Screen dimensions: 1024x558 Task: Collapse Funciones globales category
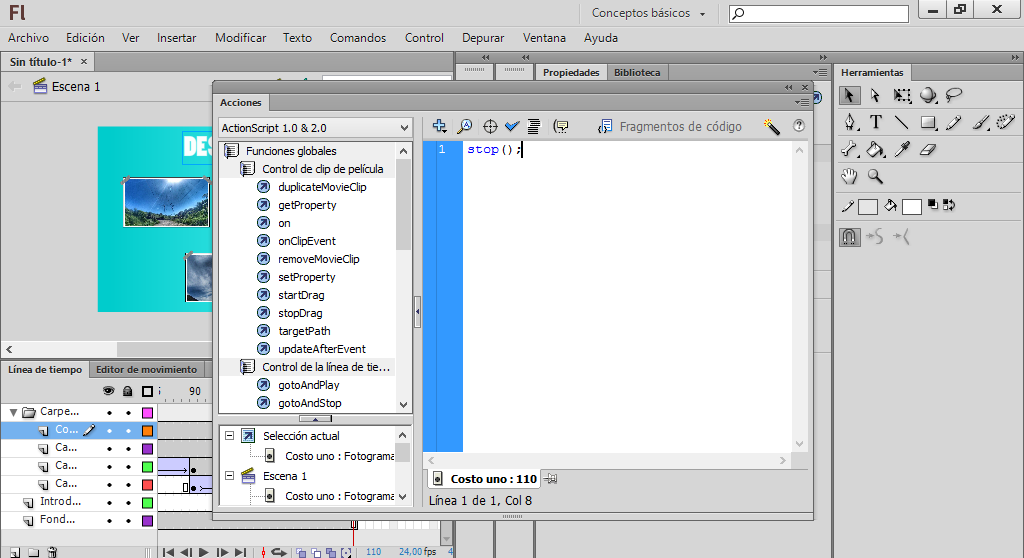tap(231, 151)
